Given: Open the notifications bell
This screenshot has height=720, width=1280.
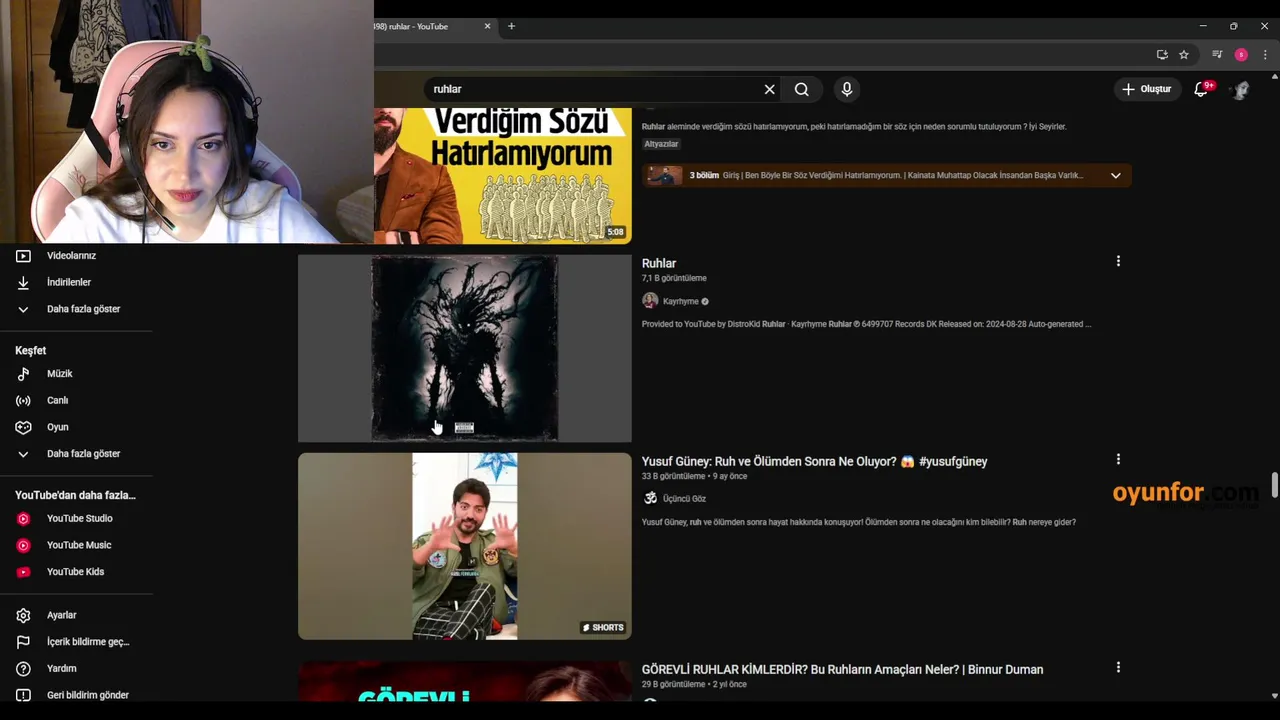Looking at the screenshot, I should point(1202,89).
